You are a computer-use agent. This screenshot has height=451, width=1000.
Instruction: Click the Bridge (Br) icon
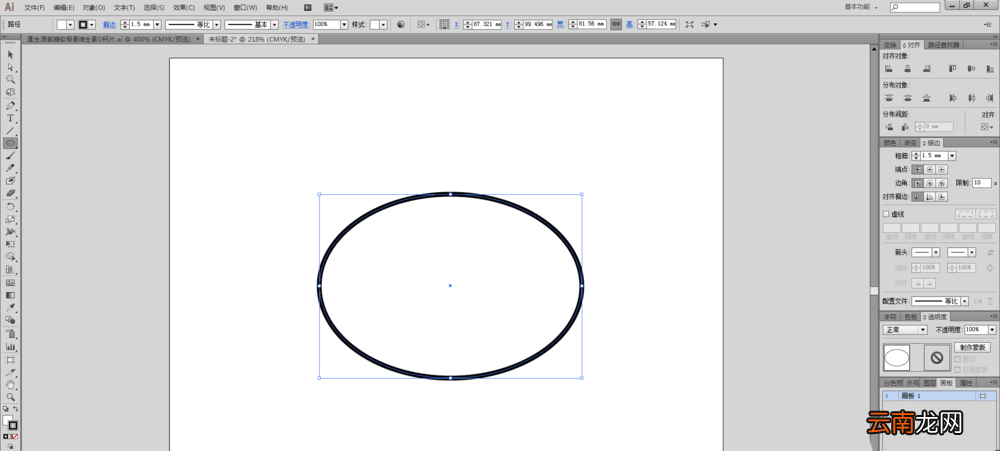pyautogui.click(x=308, y=8)
